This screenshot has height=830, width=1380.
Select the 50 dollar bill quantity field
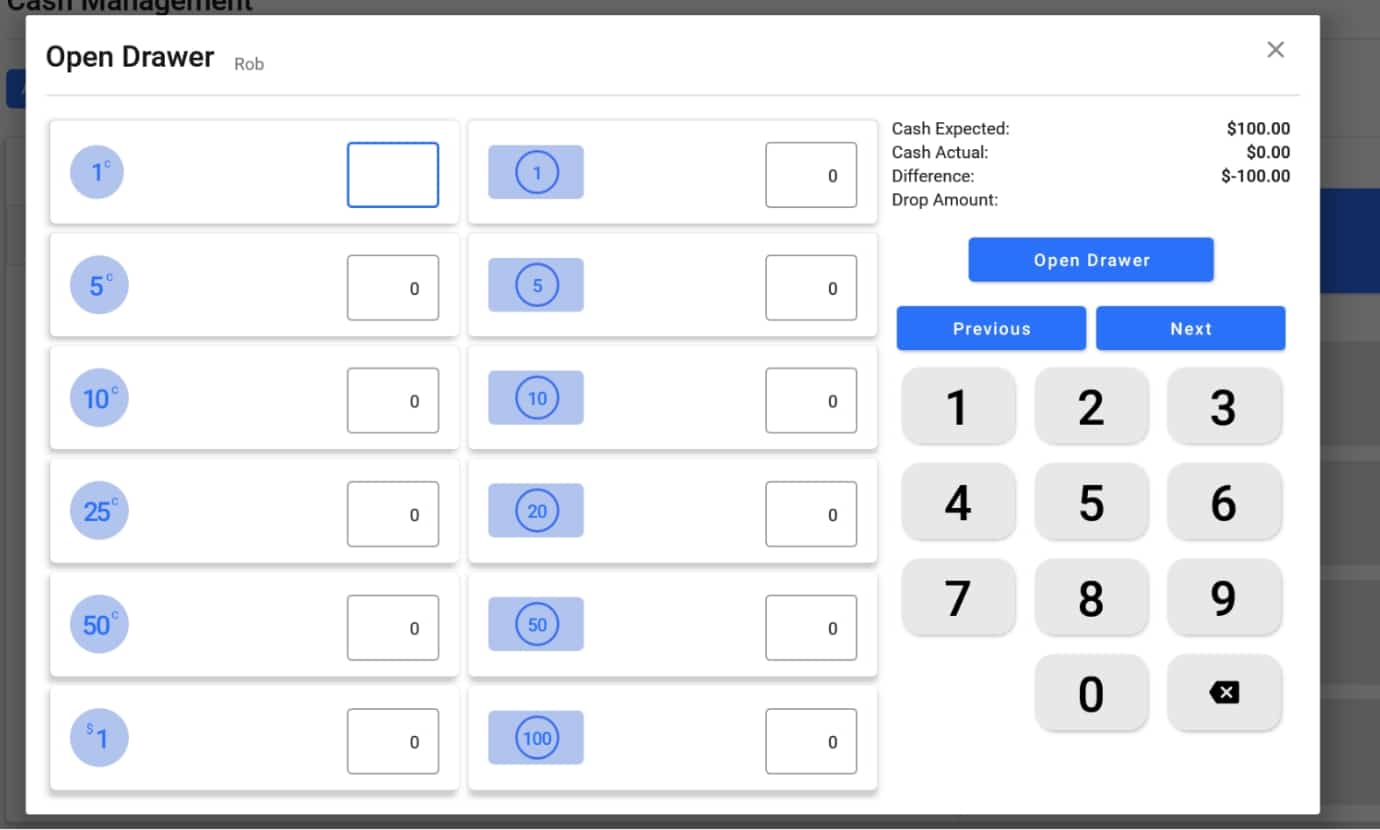811,628
